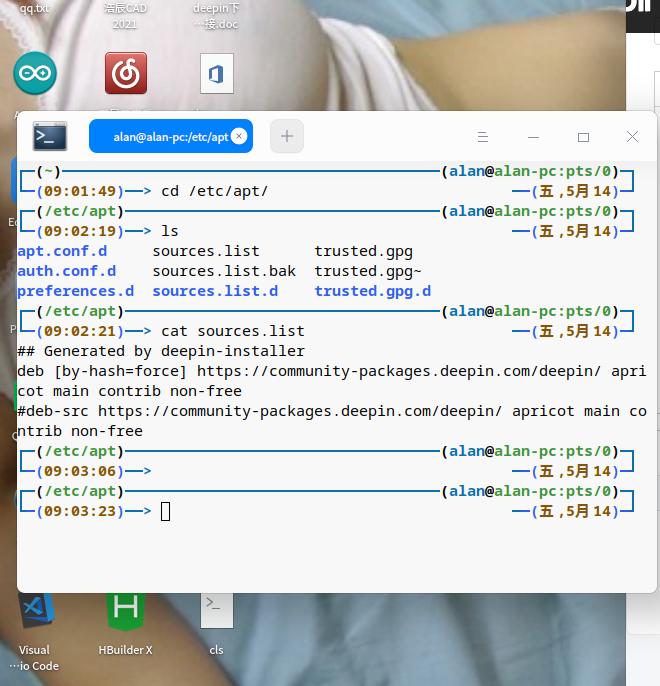Viewport: 660px width, 686px height.
Task: Click the terminal app icon in title bar
Action: coord(50,136)
